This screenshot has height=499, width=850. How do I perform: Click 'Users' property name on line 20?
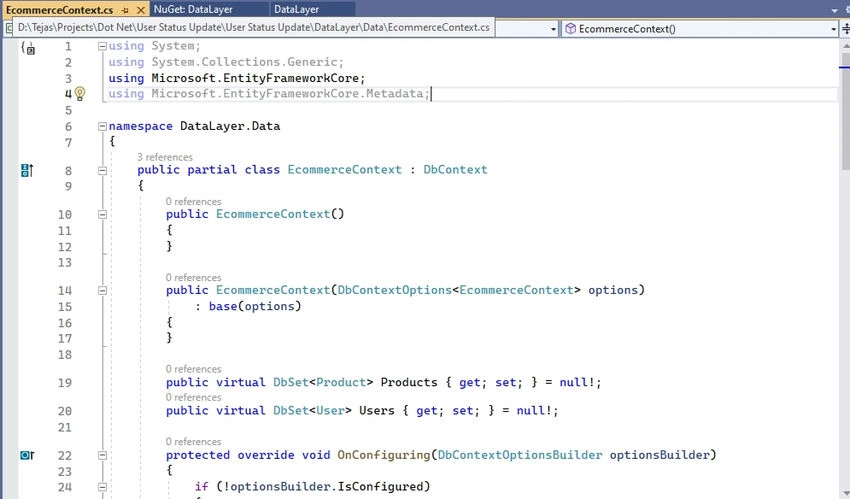(377, 411)
